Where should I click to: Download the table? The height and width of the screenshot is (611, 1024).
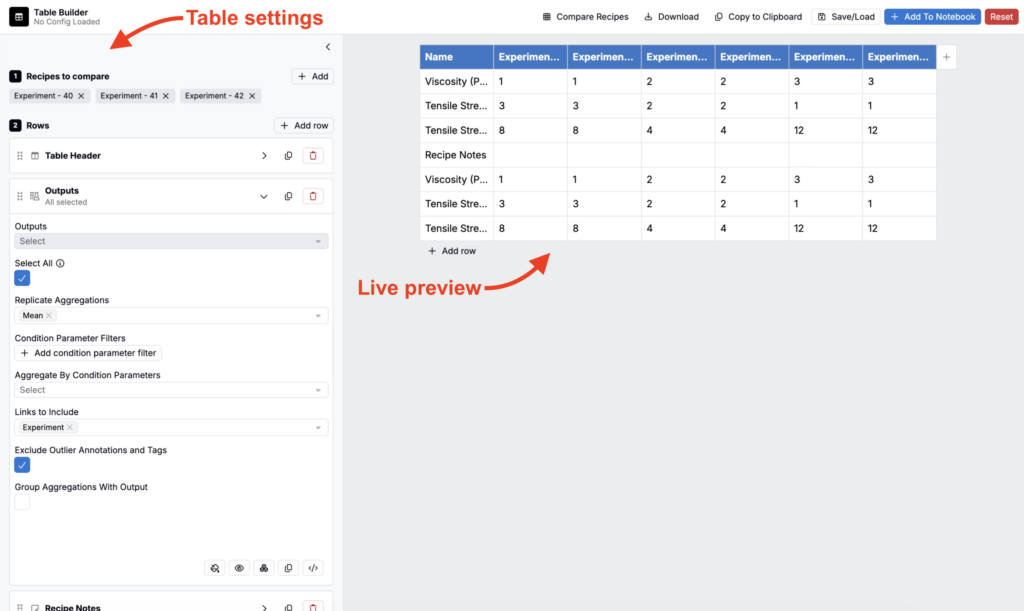pos(671,17)
